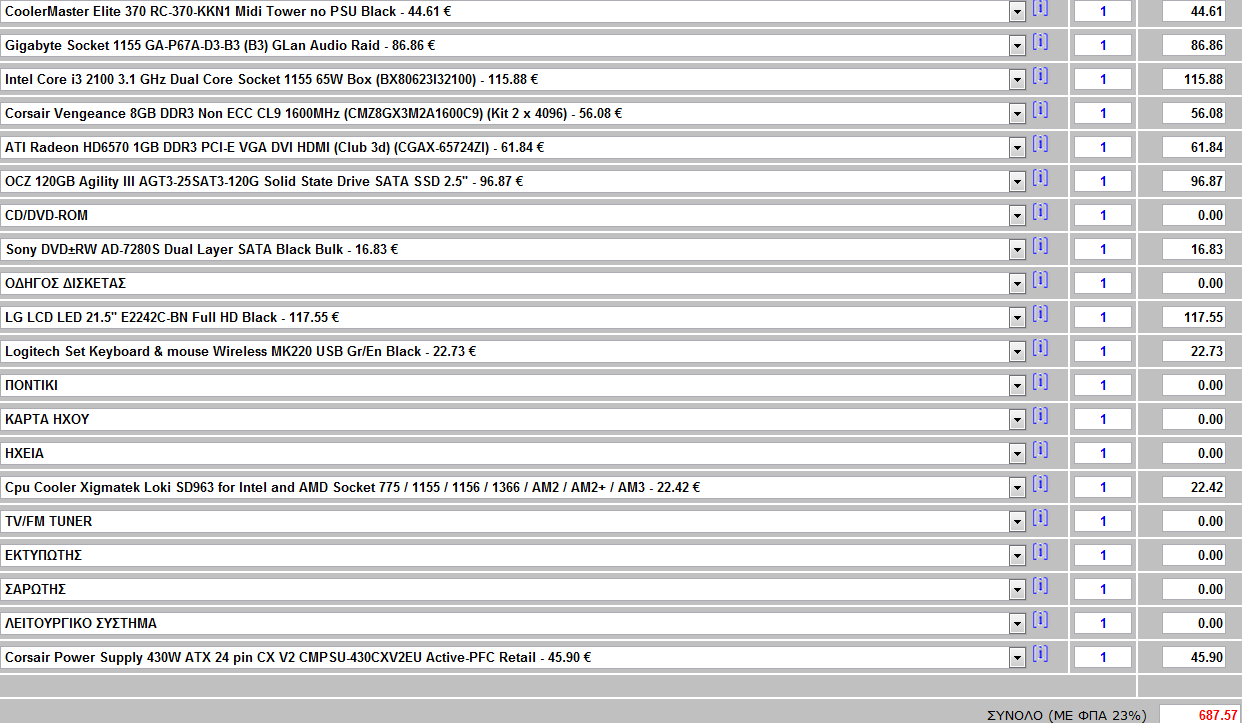Open info icon for OCZ 120GB Agility III
This screenshot has height=723, width=1242.
(1040, 178)
